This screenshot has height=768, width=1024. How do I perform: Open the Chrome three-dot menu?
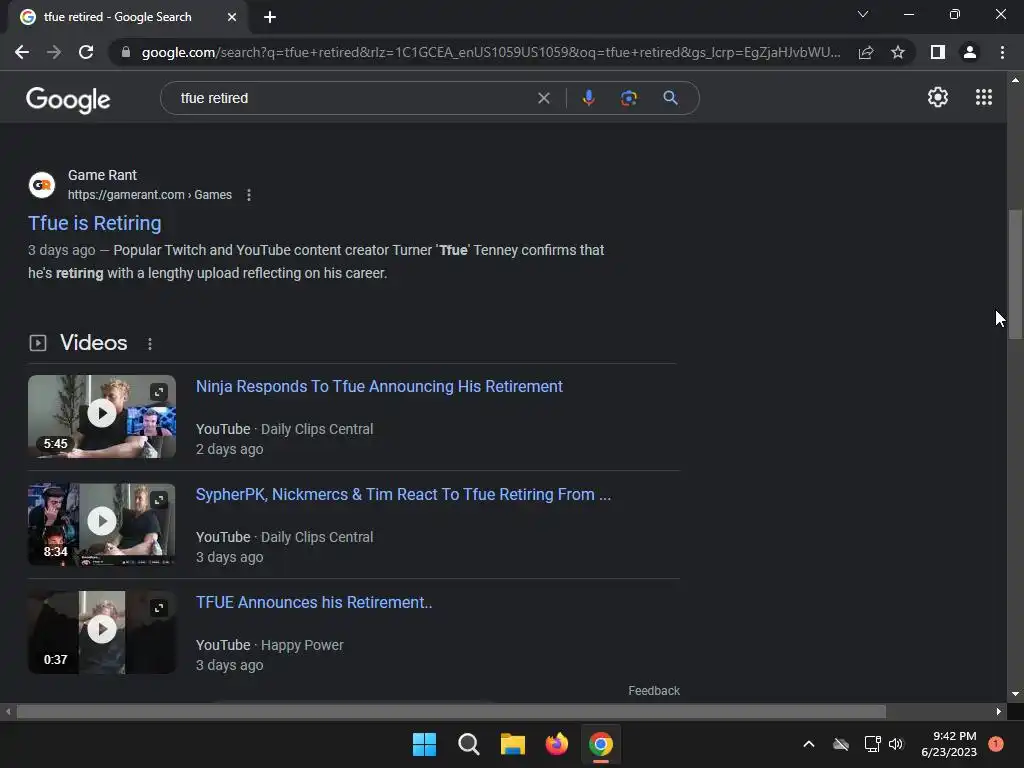[x=1002, y=52]
